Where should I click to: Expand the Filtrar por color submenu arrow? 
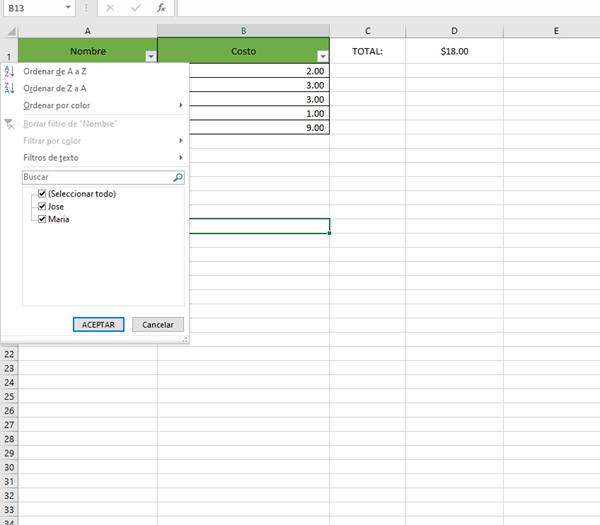tap(181, 141)
